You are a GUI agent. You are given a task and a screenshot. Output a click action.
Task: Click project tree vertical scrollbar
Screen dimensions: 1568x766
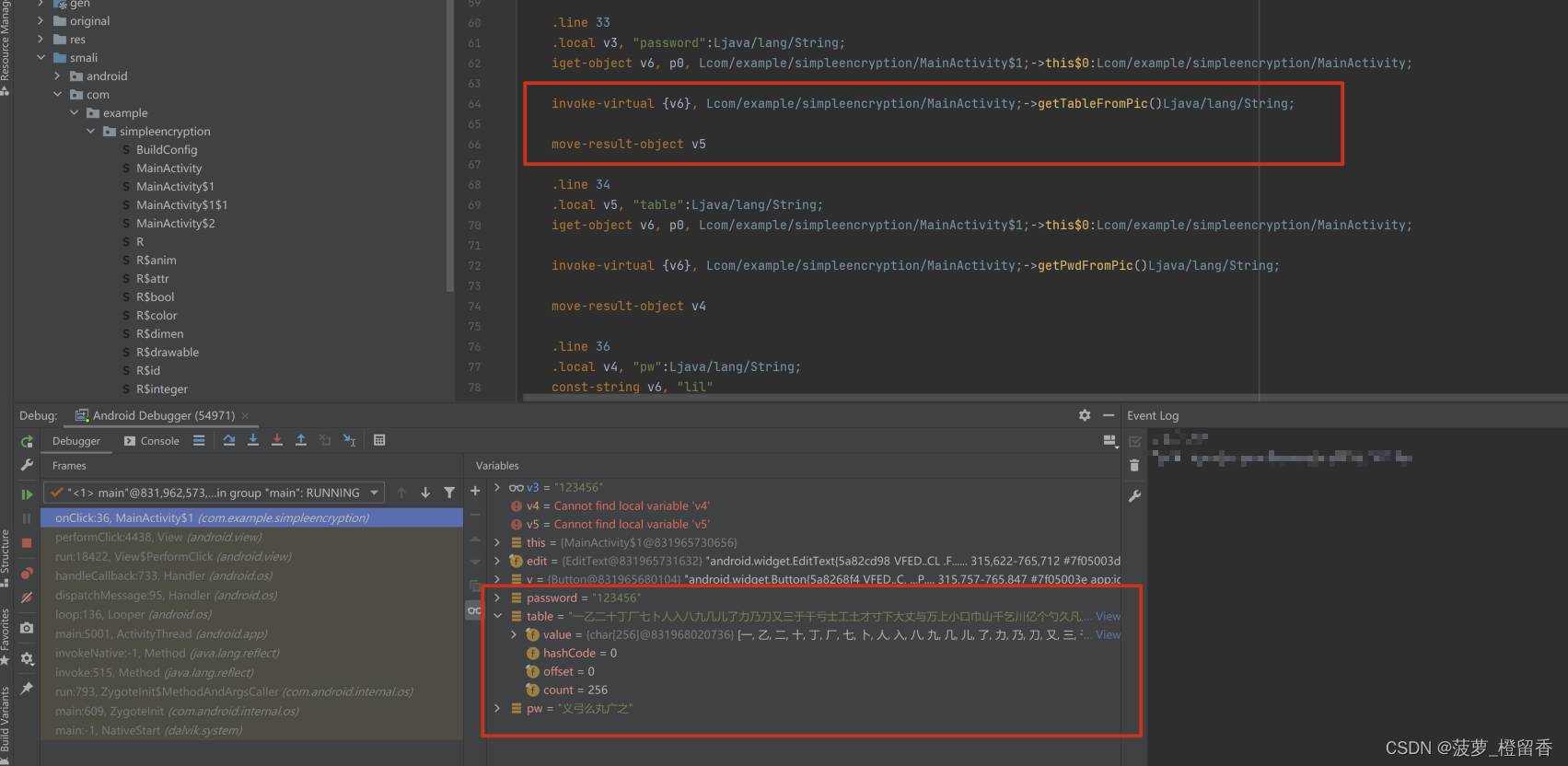(x=450, y=147)
